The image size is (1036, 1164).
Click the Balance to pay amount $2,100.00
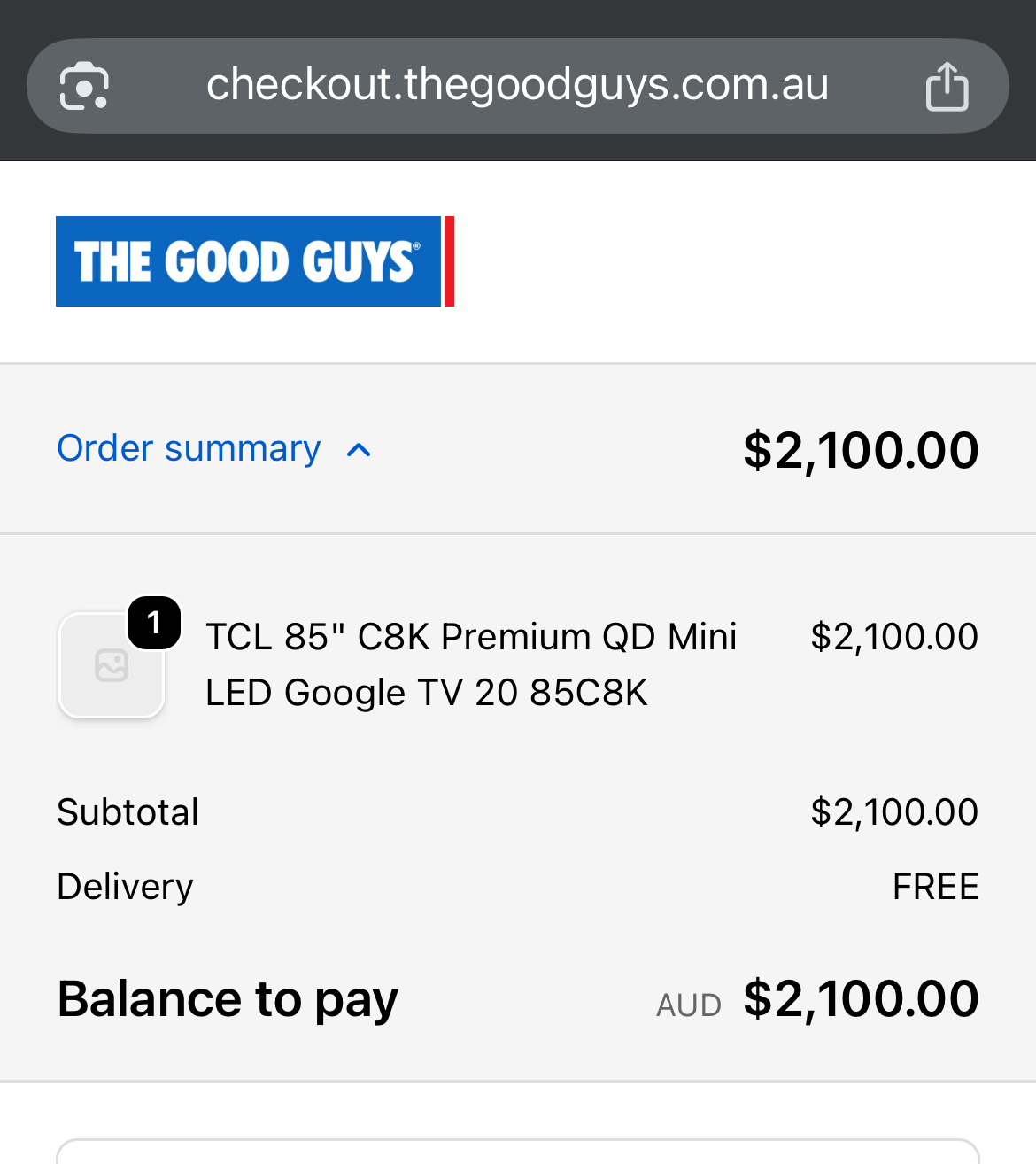(x=861, y=998)
